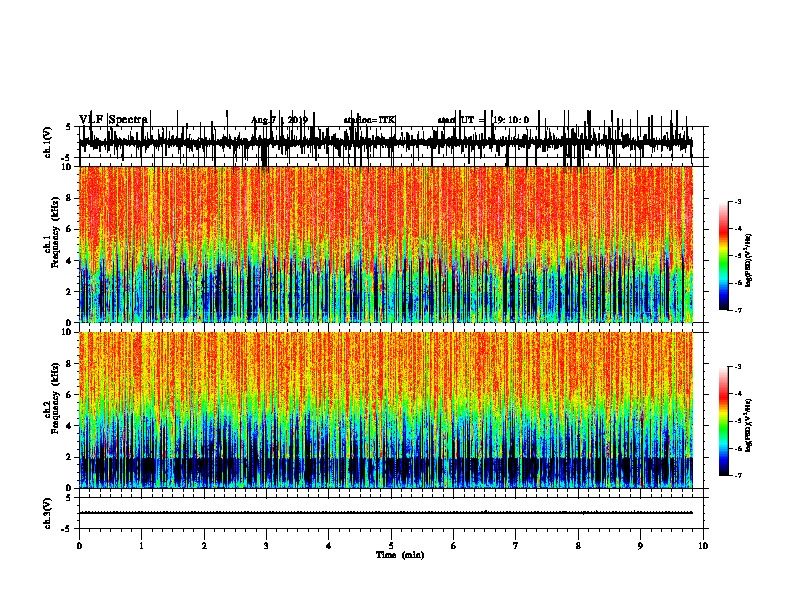Click the ch.2 colorbar "log(PSD)" unit label

(749, 425)
